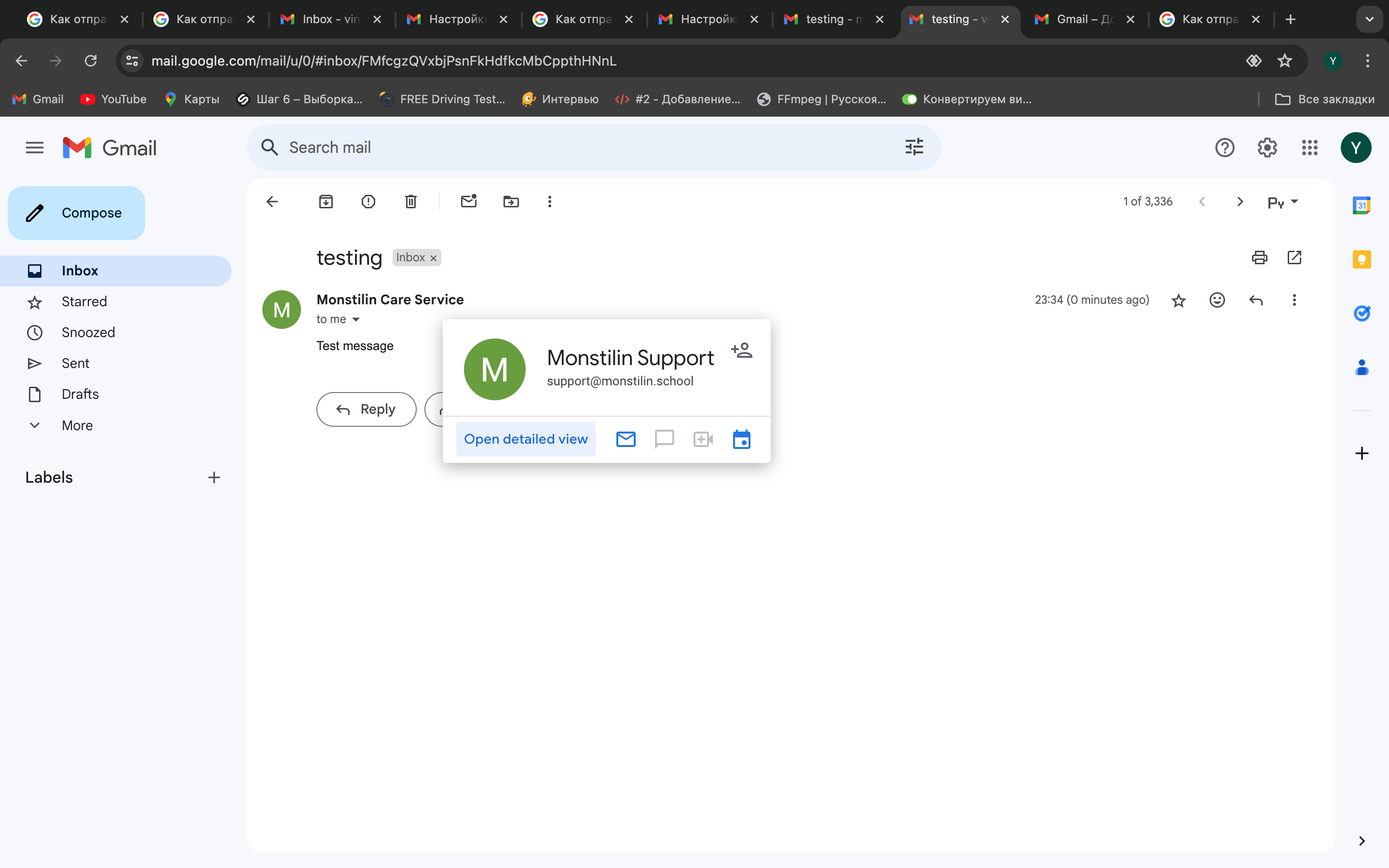Schedule a calendar event with Monstilin Support
The width and height of the screenshot is (1389, 868).
click(x=742, y=440)
